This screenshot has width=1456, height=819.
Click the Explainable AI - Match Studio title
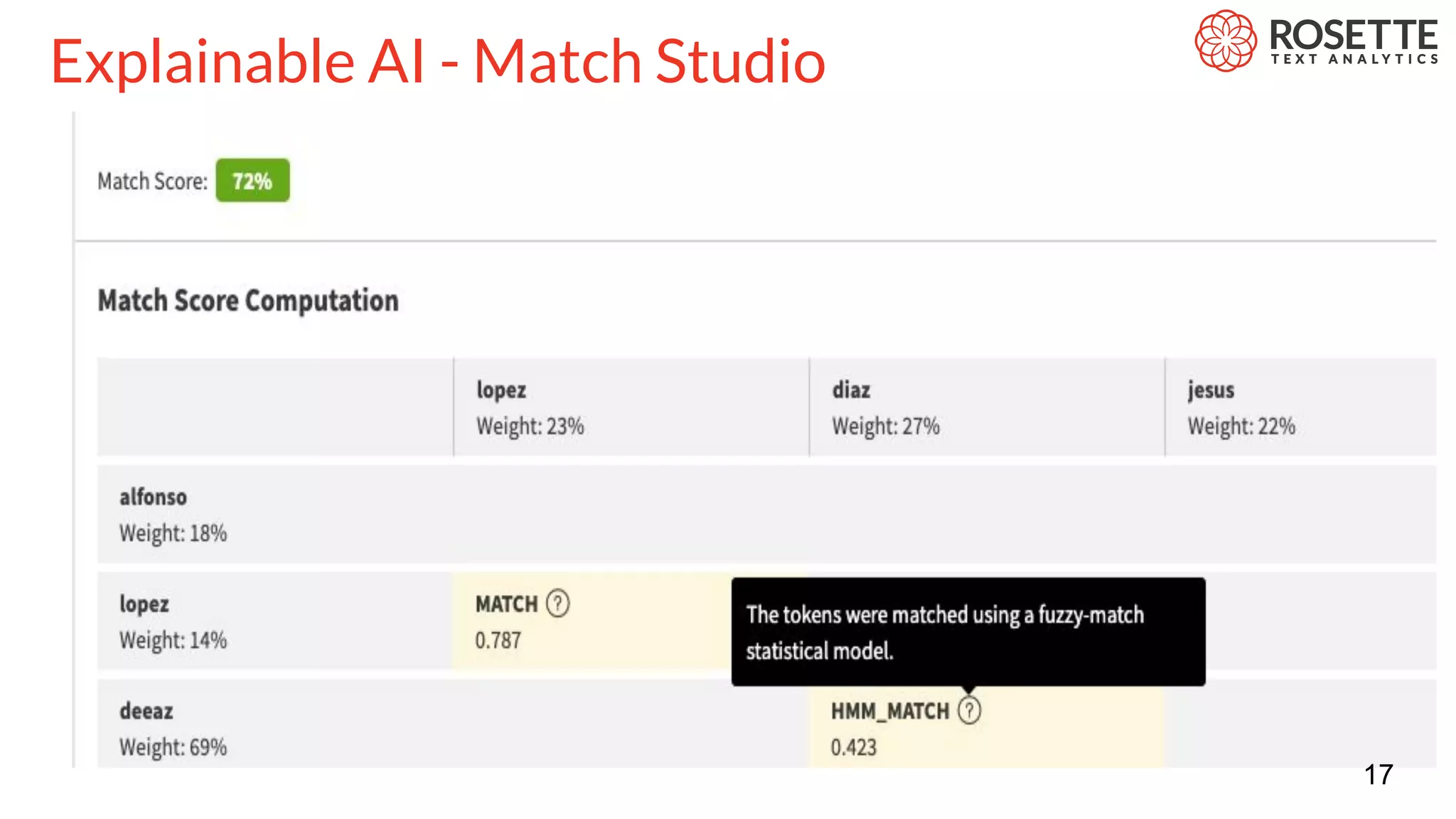click(x=438, y=61)
